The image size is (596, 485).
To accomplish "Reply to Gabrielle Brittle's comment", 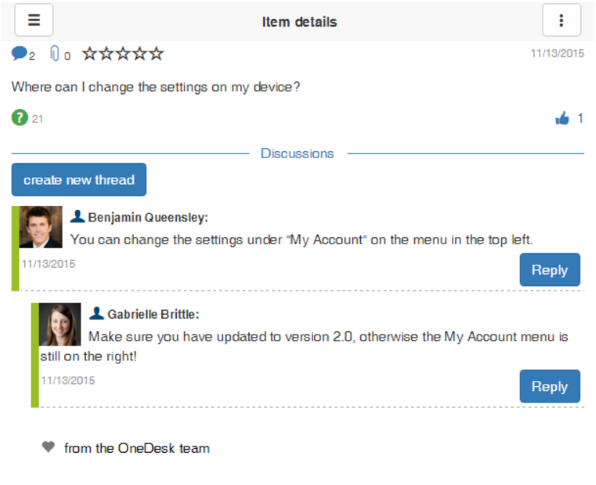I will (x=550, y=386).
